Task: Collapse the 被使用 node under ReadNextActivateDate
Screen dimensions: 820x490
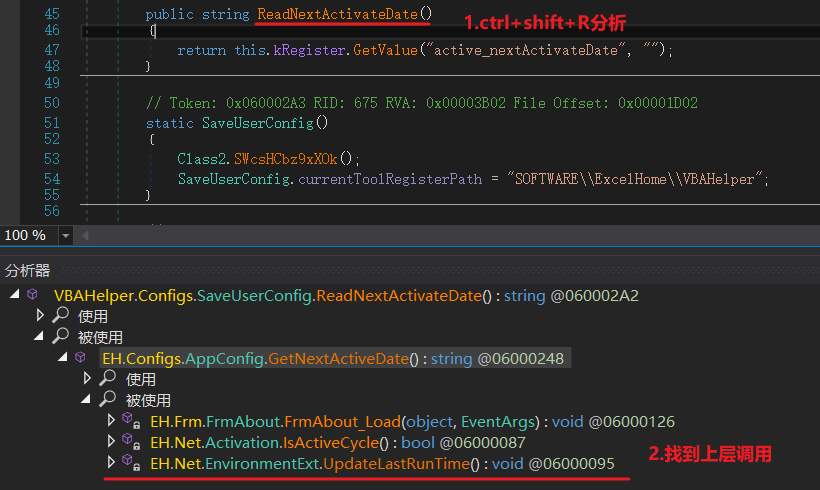Action: pos(39,336)
